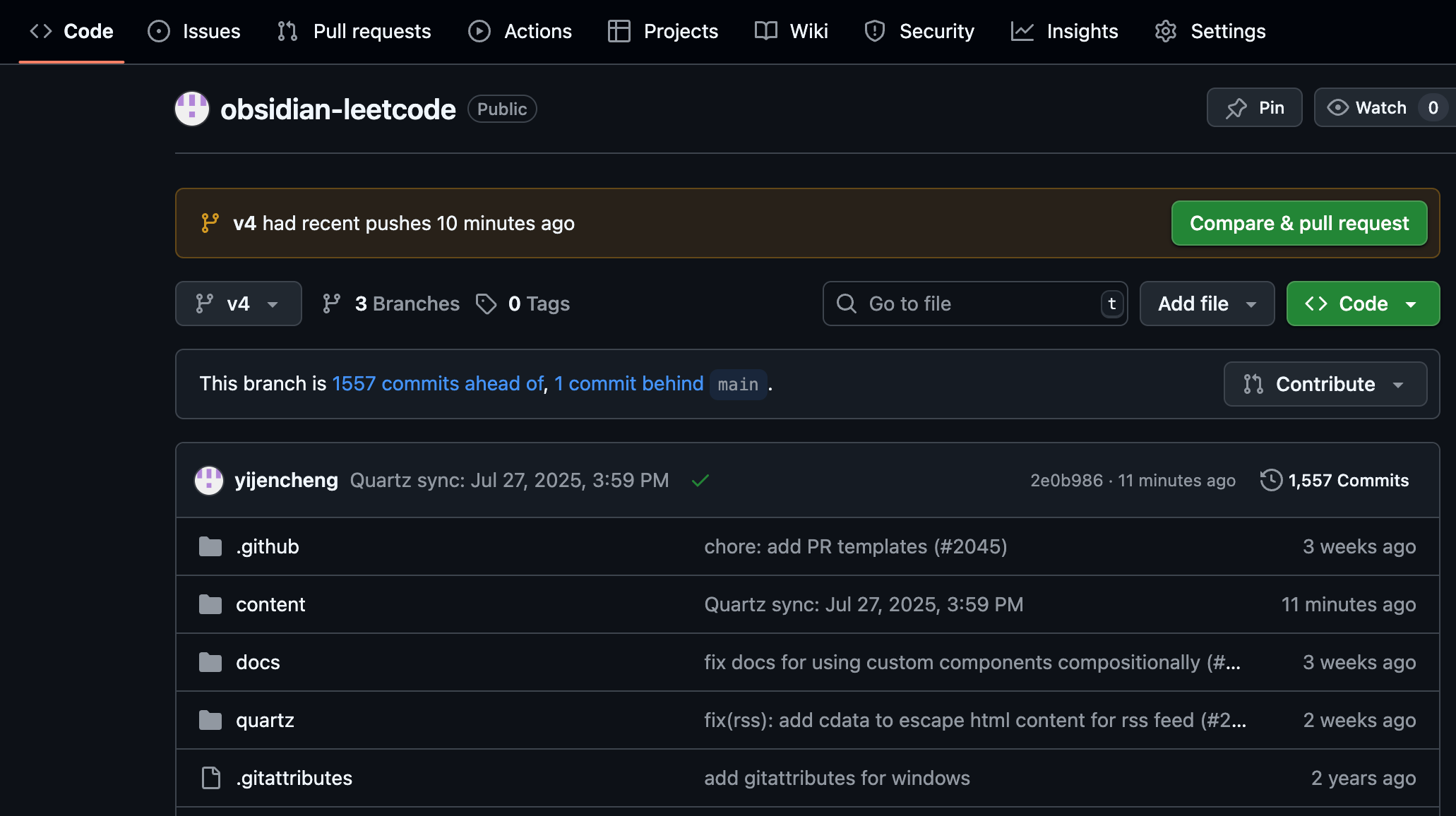Click the tag icon next to Tags

point(486,304)
